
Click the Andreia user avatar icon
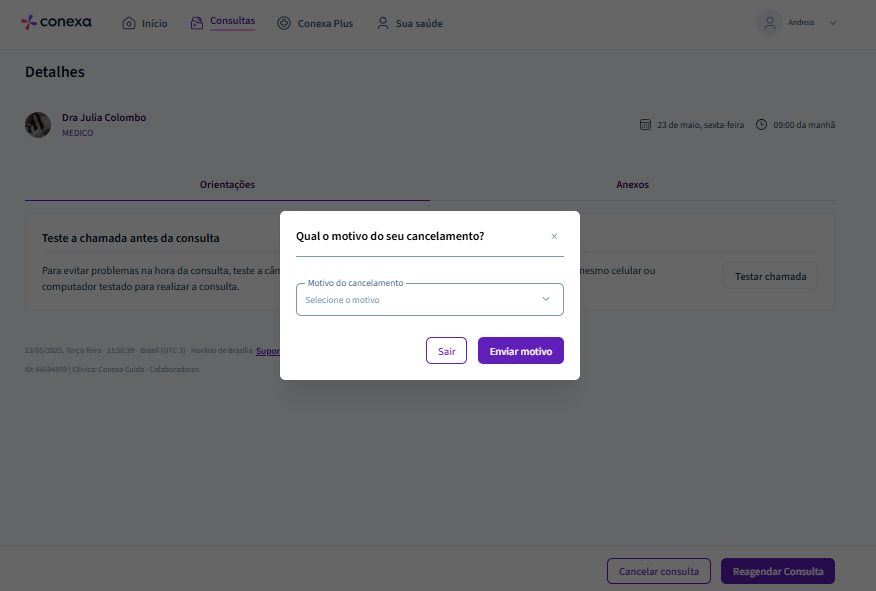pos(769,23)
